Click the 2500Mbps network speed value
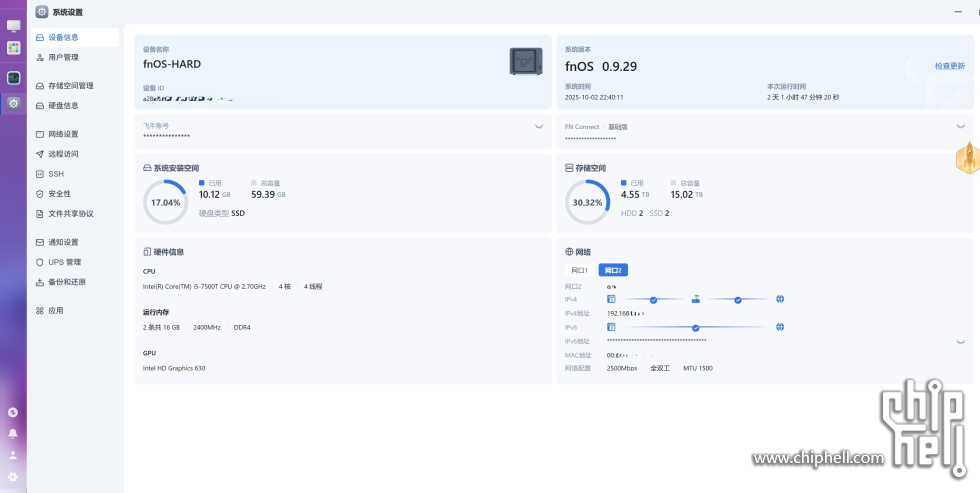This screenshot has height=493, width=980. pyautogui.click(x=622, y=369)
